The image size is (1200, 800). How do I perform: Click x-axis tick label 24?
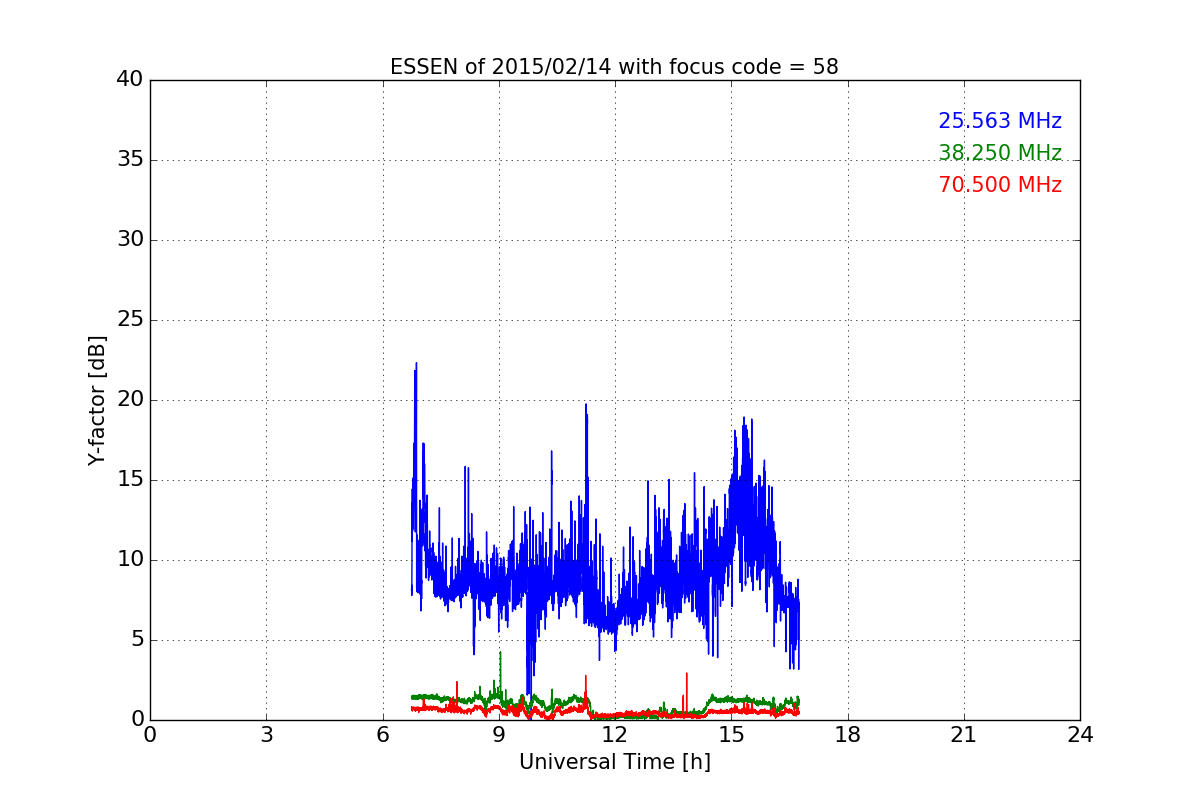pos(1080,735)
